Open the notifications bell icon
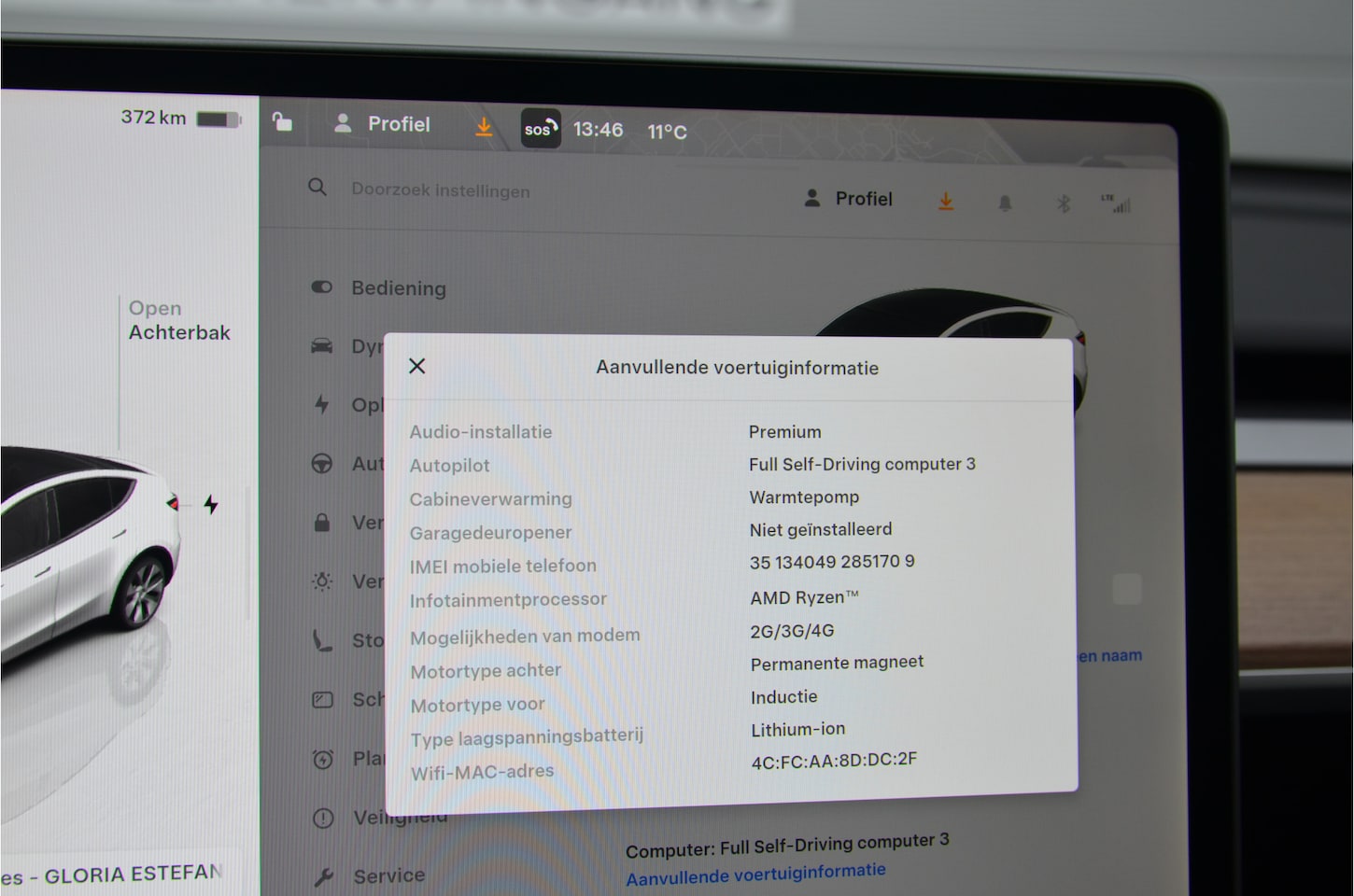This screenshot has width=1354, height=896. (1005, 203)
